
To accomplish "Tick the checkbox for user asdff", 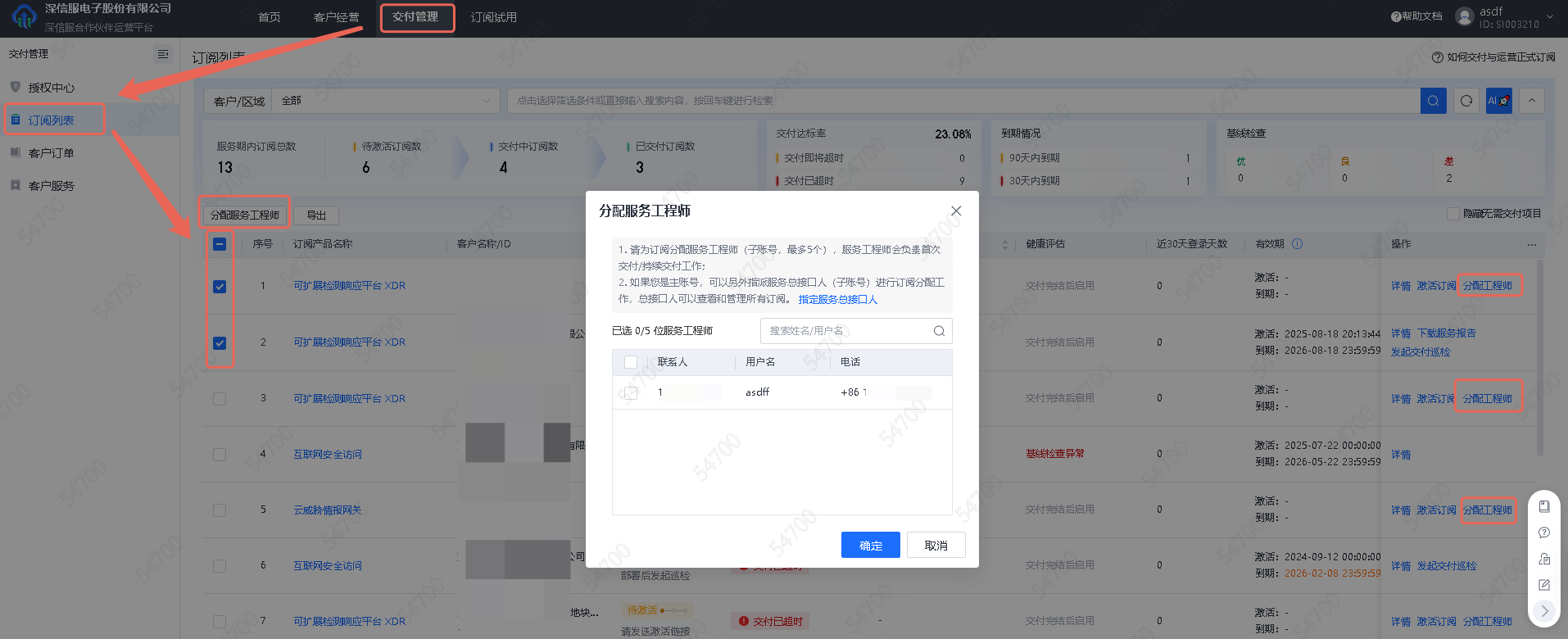I will (x=631, y=392).
